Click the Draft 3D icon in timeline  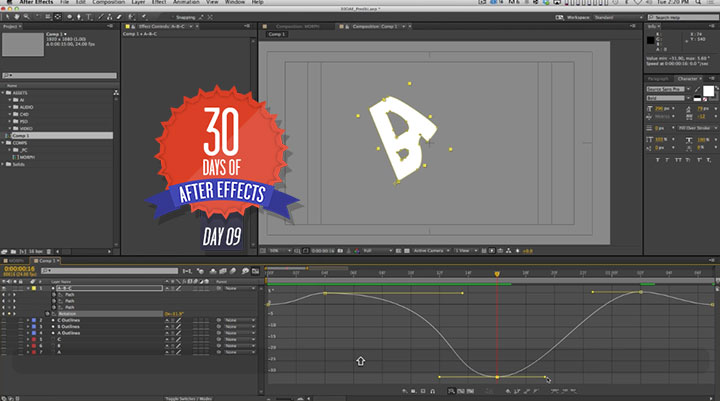(x=200, y=271)
